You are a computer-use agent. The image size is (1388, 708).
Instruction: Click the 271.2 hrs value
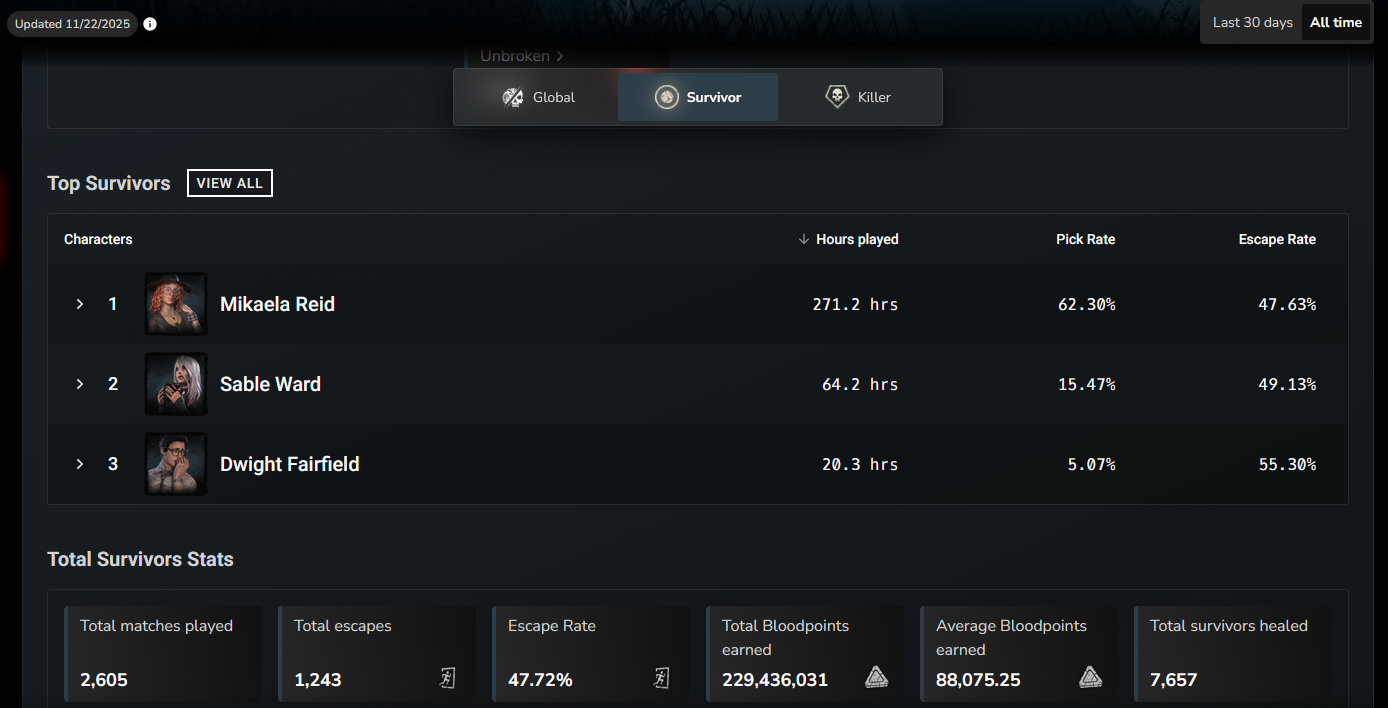click(x=855, y=304)
